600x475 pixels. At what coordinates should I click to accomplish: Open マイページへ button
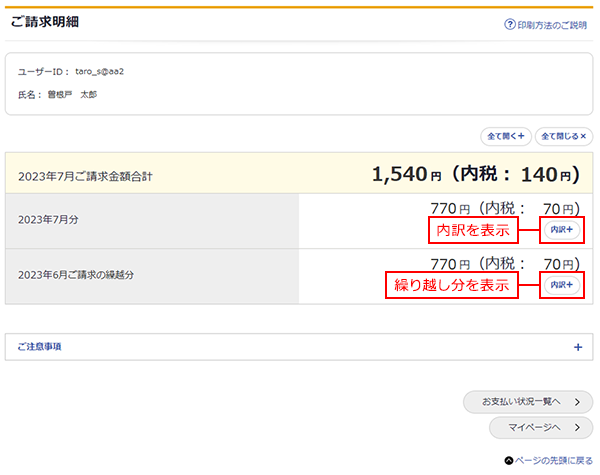pyautogui.click(x=533, y=428)
